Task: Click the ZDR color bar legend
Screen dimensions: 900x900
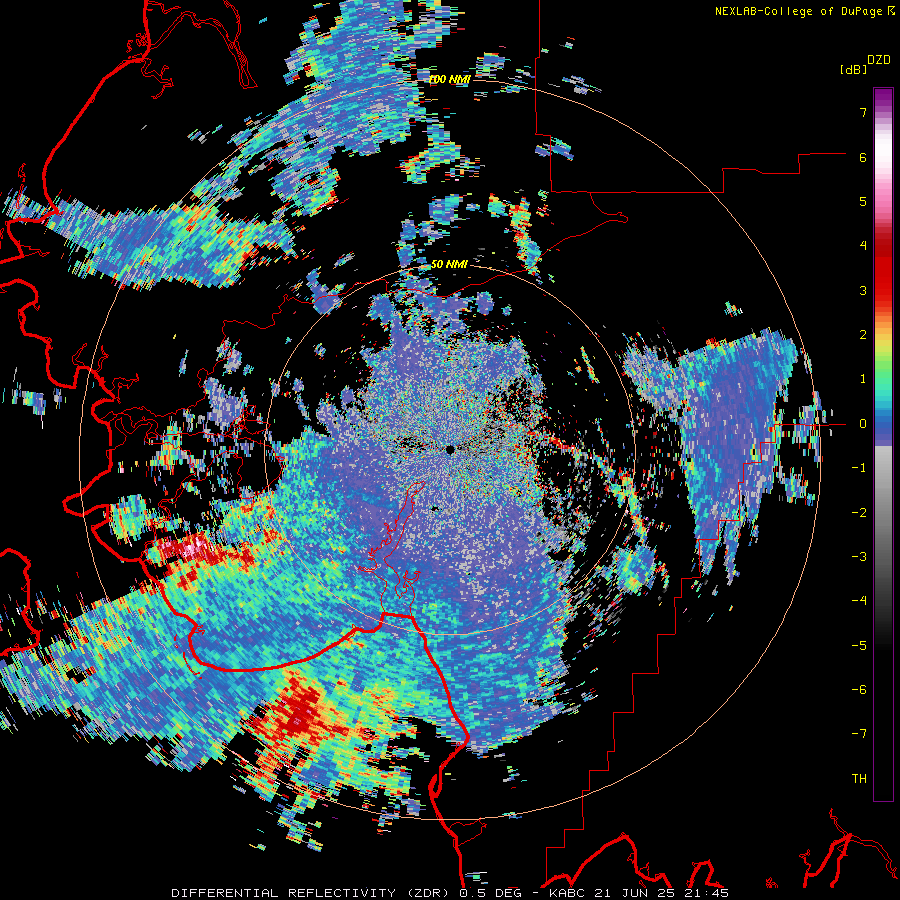Action: tap(883, 444)
